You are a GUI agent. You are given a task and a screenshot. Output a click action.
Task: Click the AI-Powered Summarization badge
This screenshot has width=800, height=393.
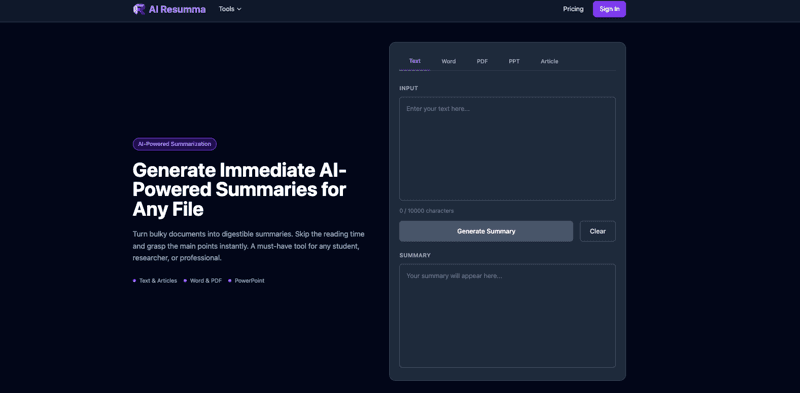click(x=174, y=144)
